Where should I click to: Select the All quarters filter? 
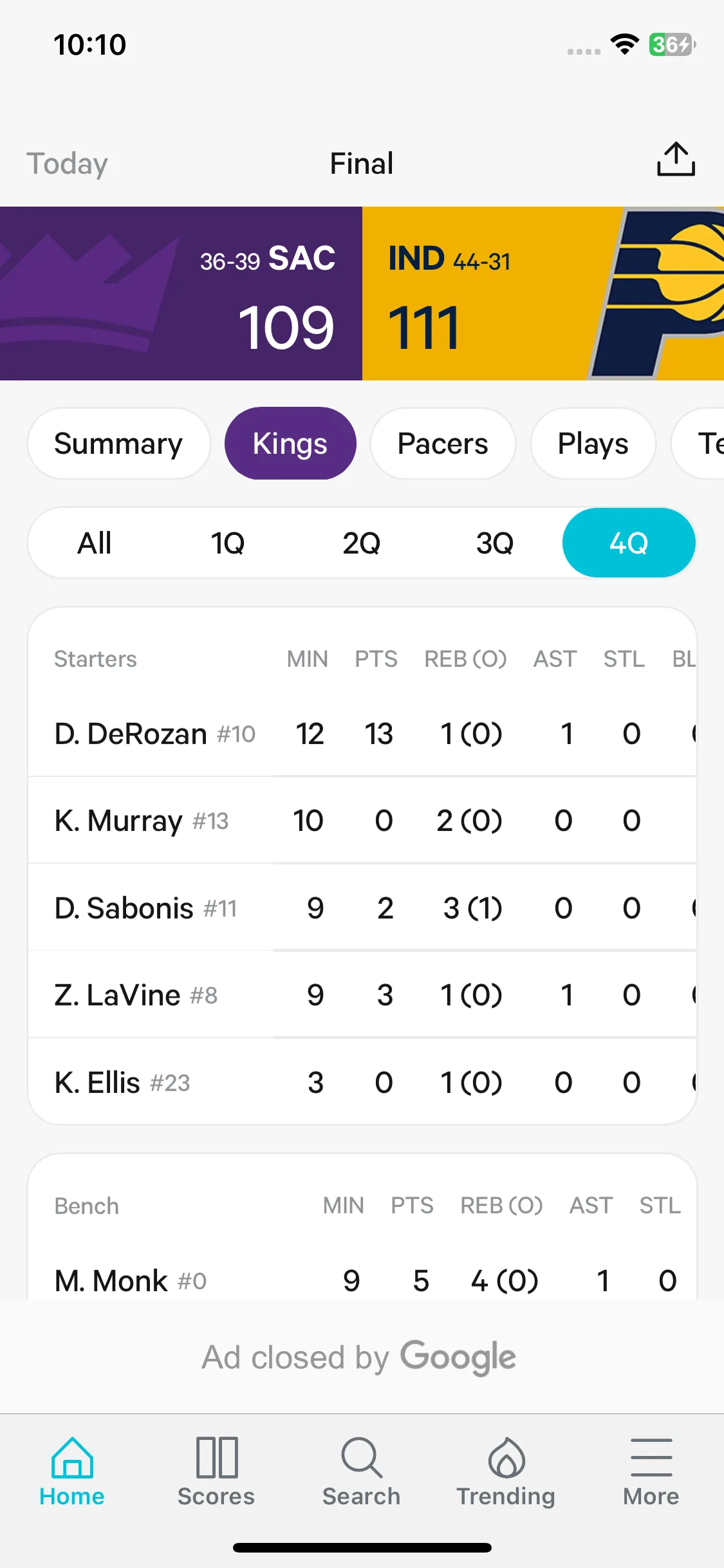click(95, 543)
